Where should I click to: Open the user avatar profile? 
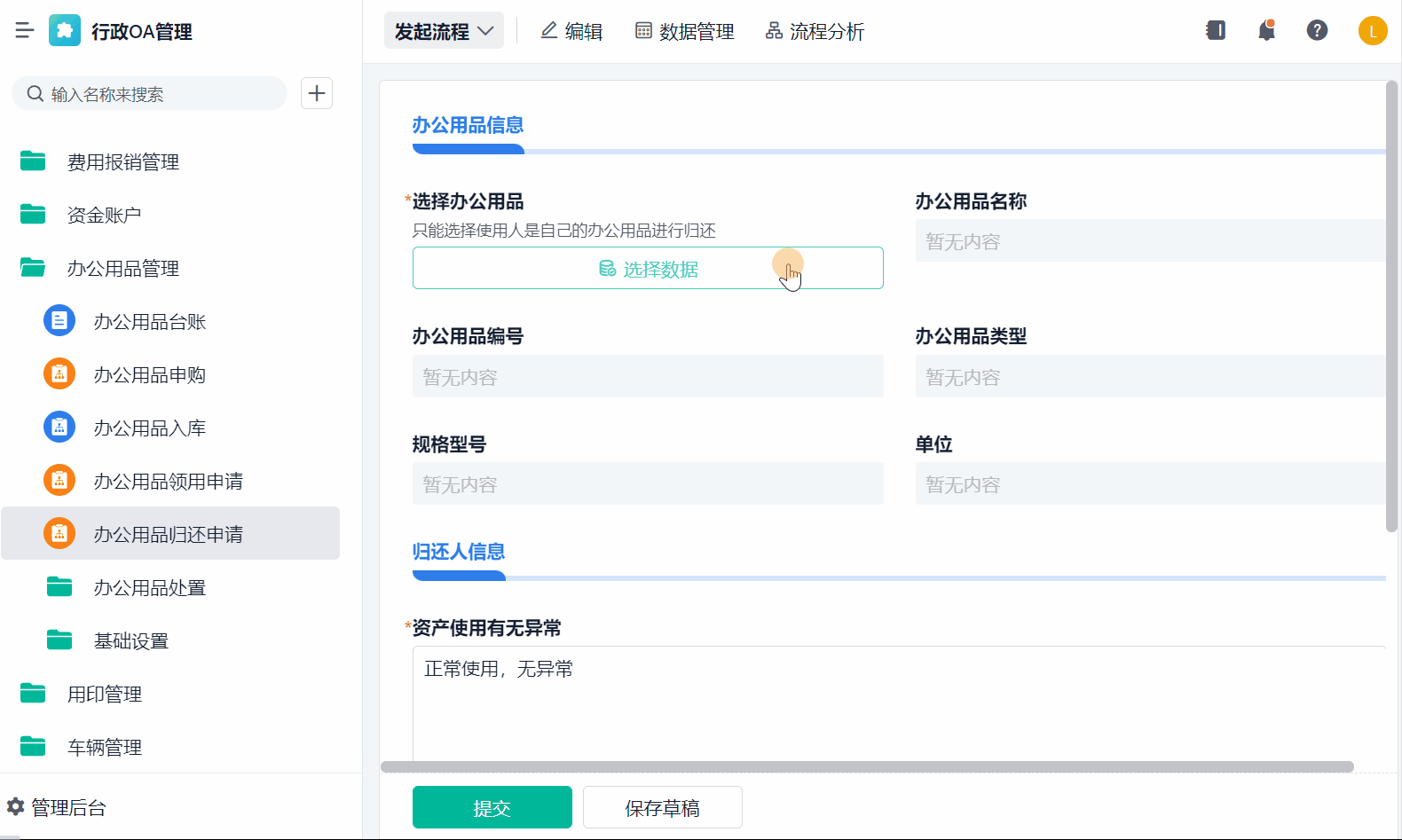coord(1372,31)
